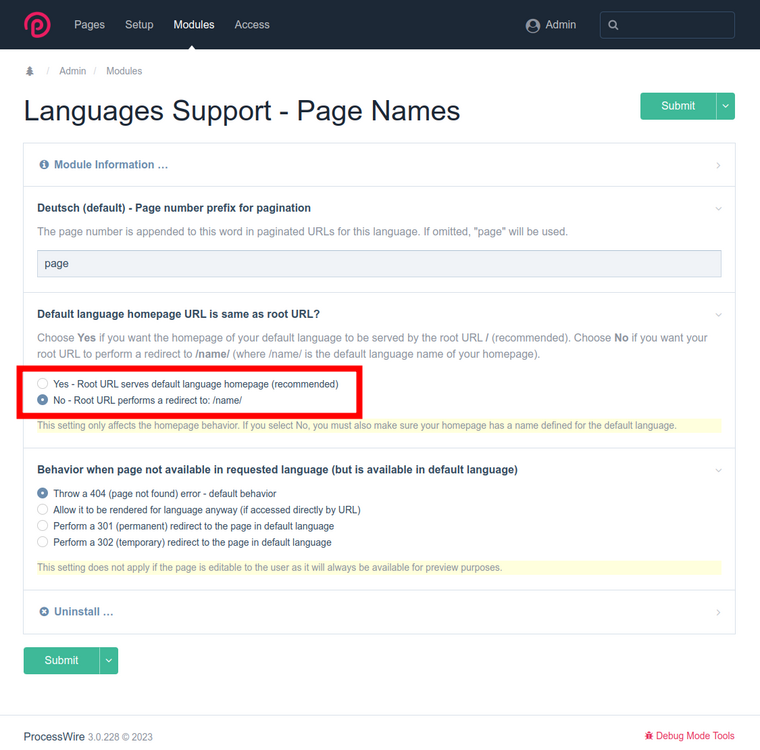Click the search magnifier icon
The image size is (760, 750).
point(614,25)
